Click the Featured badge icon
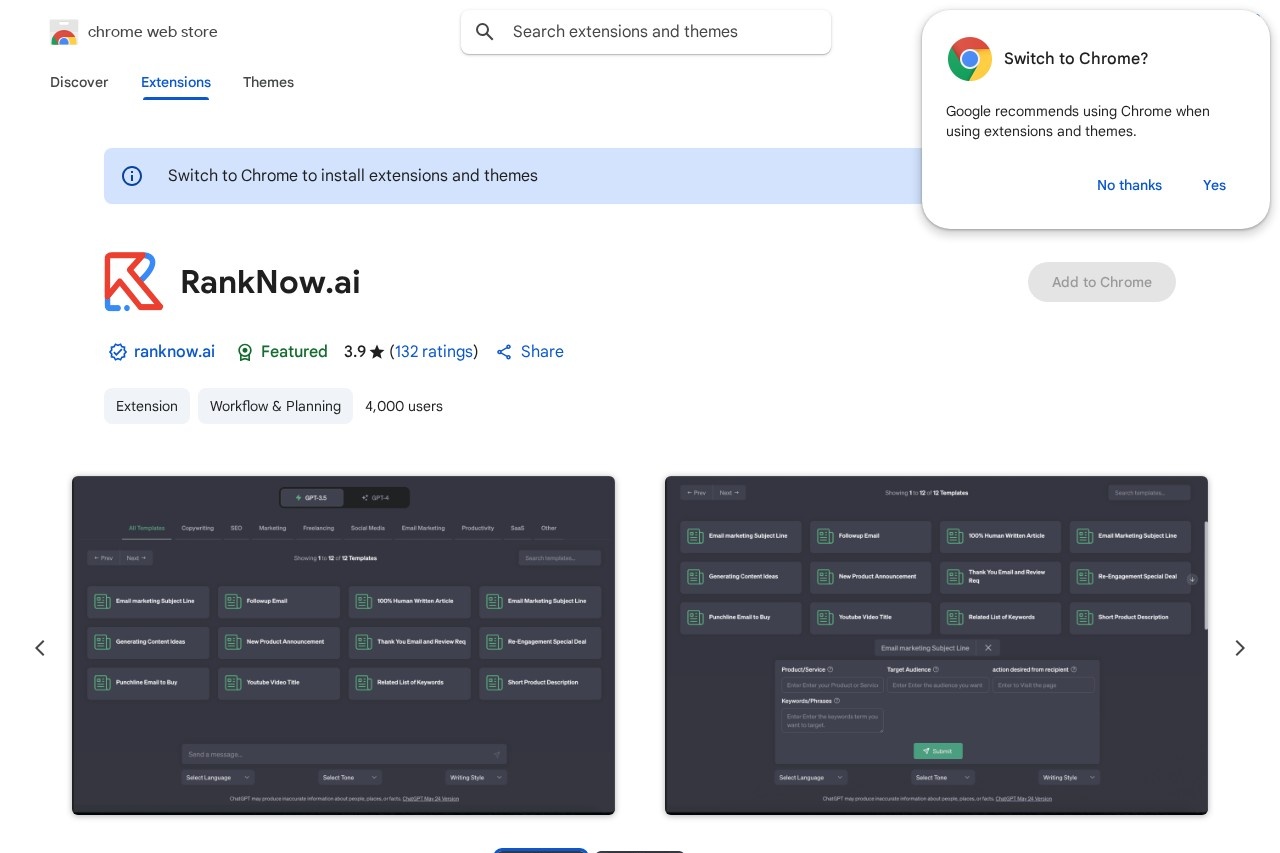The height and width of the screenshot is (853, 1280). [x=245, y=352]
